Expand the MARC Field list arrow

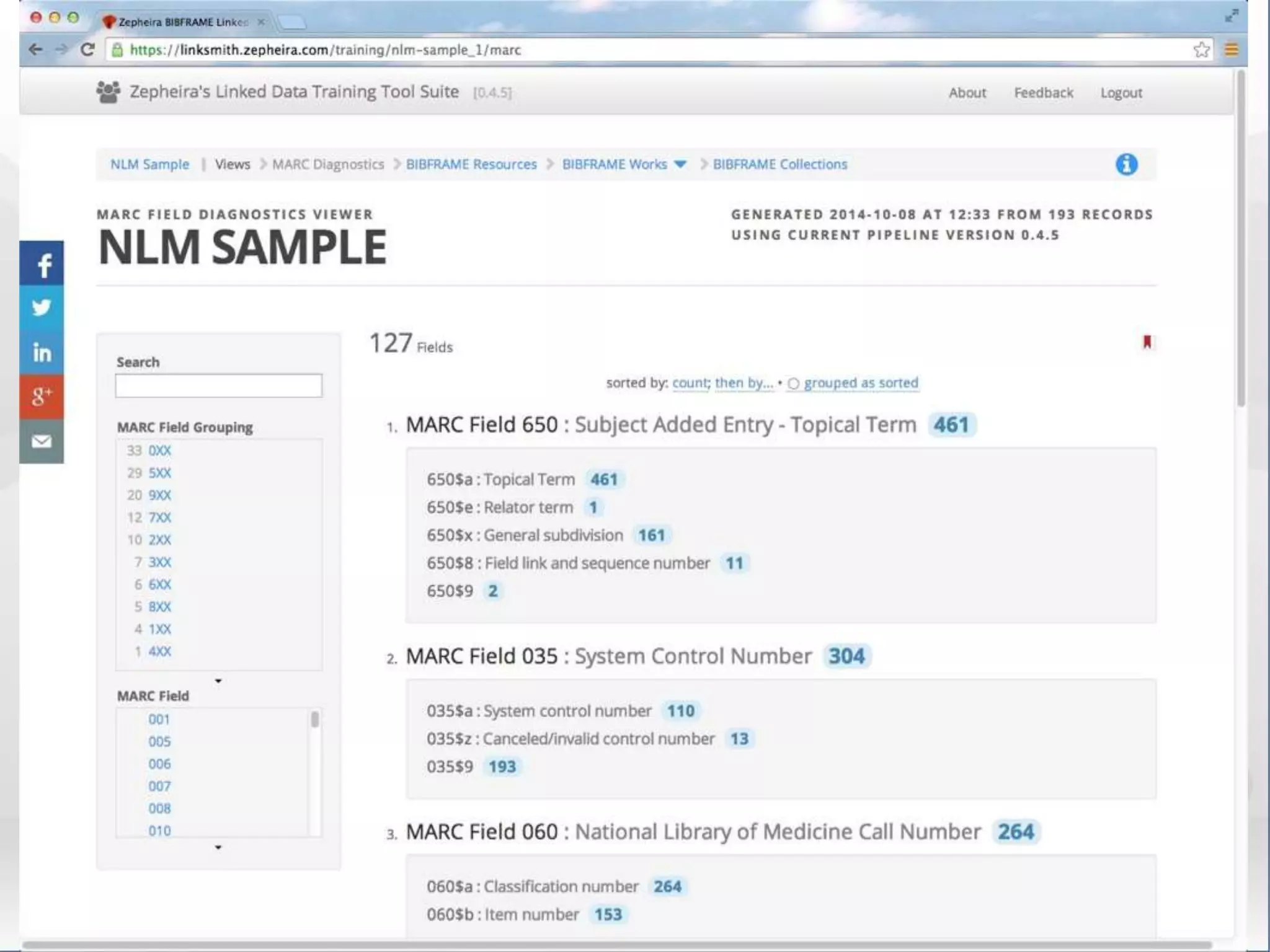point(218,847)
